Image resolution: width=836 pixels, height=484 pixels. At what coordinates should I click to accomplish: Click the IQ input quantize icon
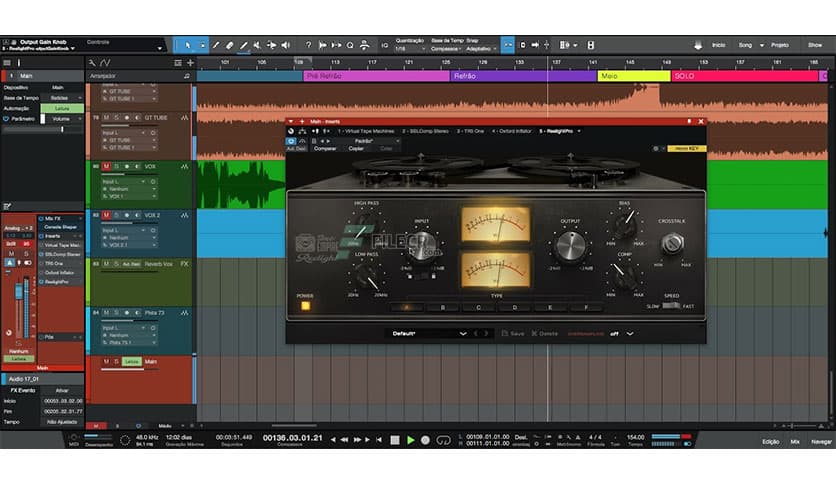[384, 45]
